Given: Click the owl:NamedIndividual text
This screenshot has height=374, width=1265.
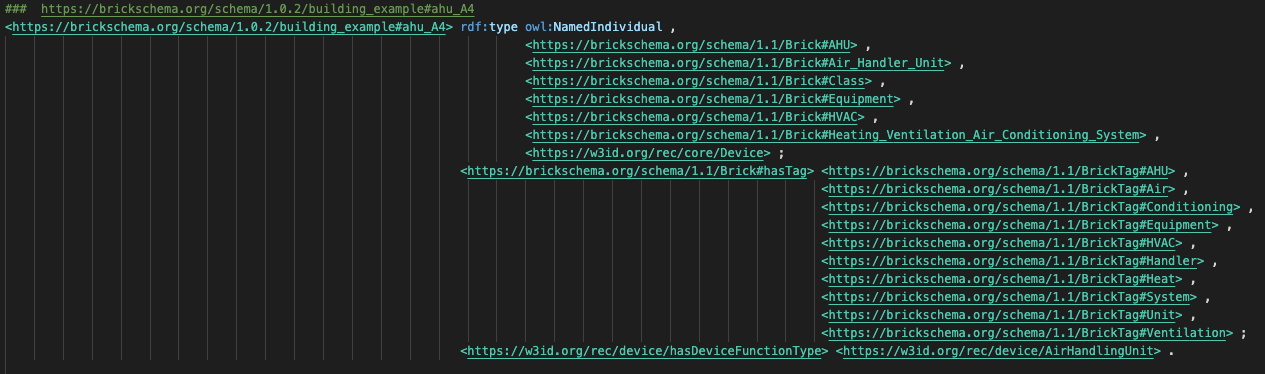Looking at the screenshot, I should pyautogui.click(x=594, y=27).
